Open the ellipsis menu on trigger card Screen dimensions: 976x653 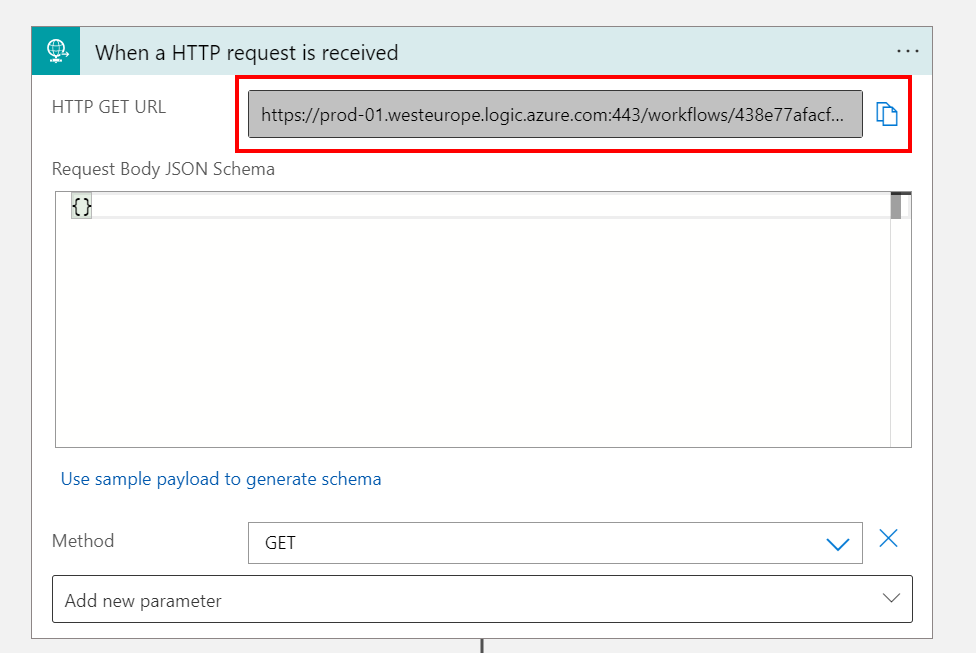(x=908, y=52)
